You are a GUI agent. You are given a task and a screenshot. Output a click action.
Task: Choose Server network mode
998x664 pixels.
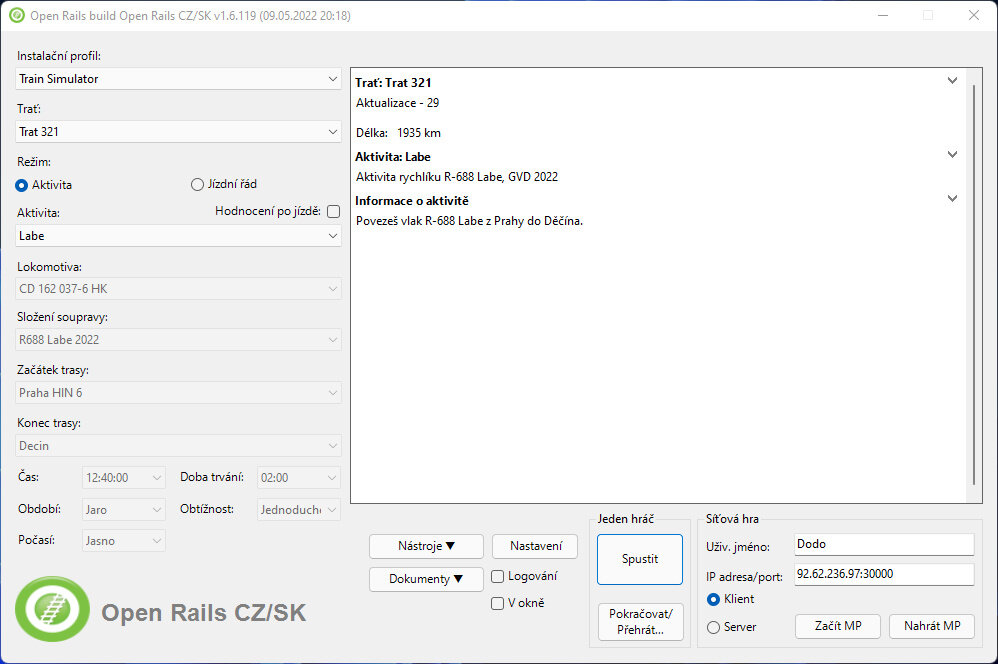713,628
